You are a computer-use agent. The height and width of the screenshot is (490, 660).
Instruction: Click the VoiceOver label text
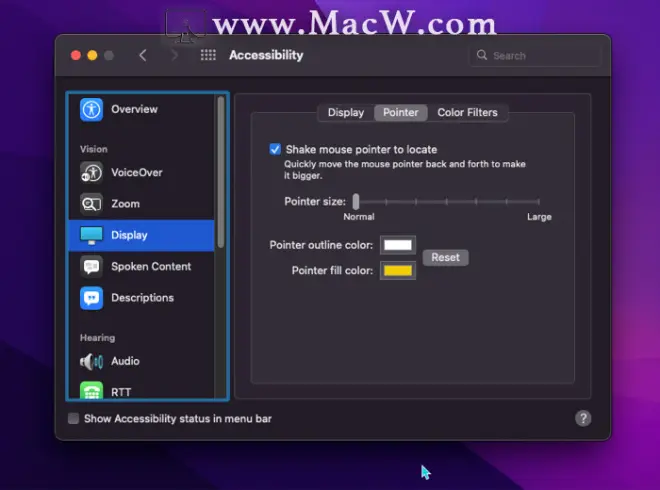click(137, 173)
